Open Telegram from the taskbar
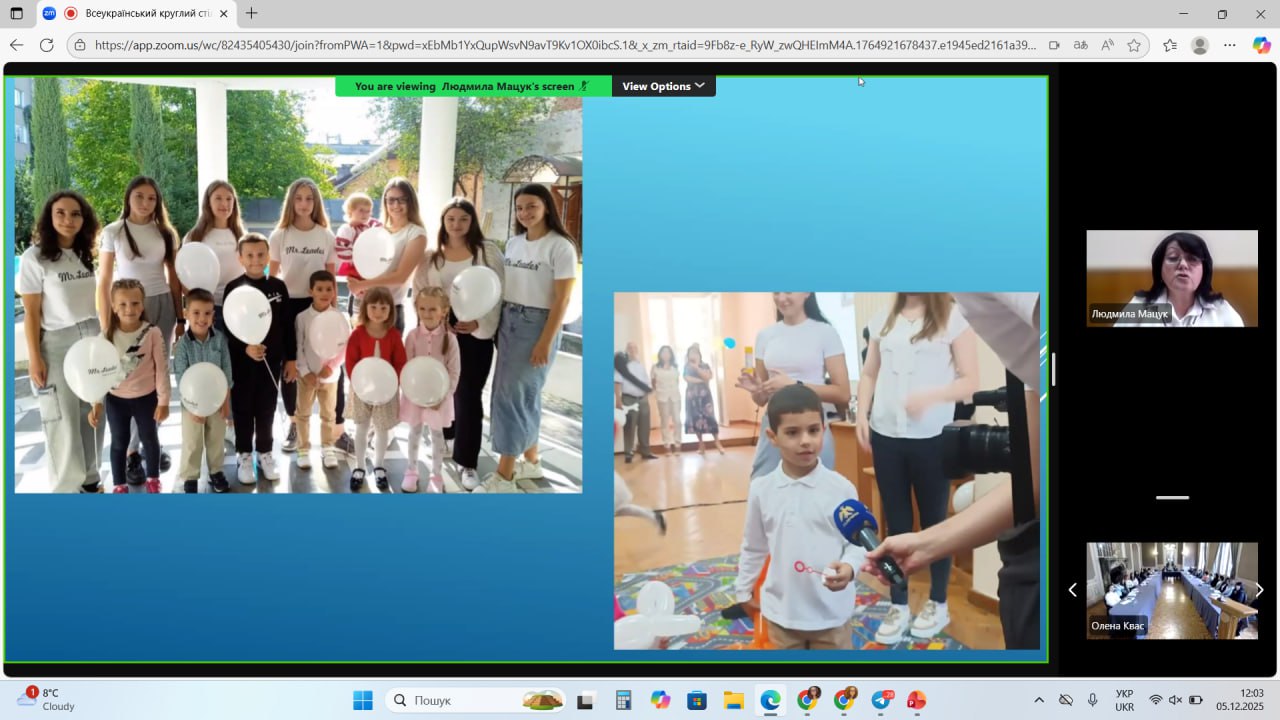The image size is (1280, 720). coord(880,700)
